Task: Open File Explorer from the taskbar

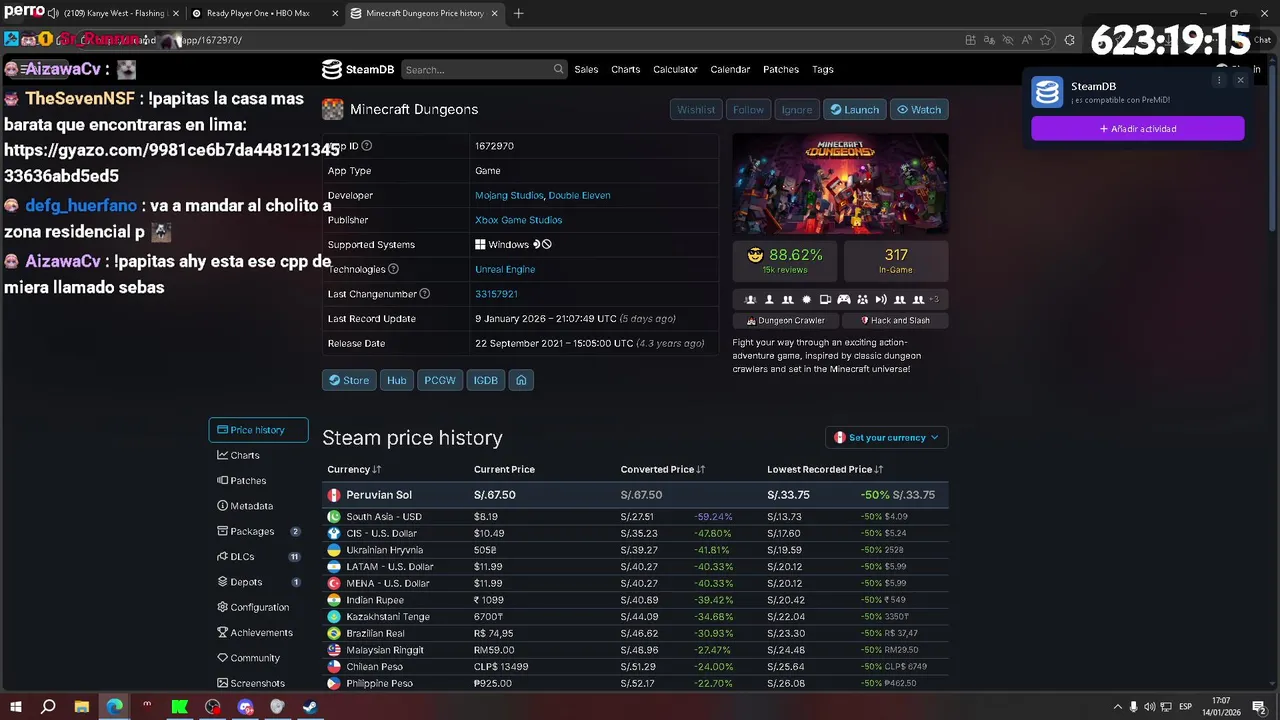Action: click(x=81, y=707)
